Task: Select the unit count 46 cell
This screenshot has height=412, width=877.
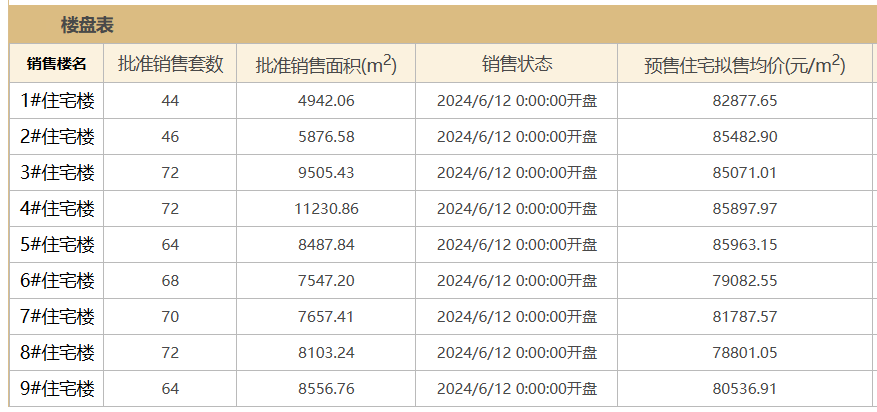Action: [170, 137]
